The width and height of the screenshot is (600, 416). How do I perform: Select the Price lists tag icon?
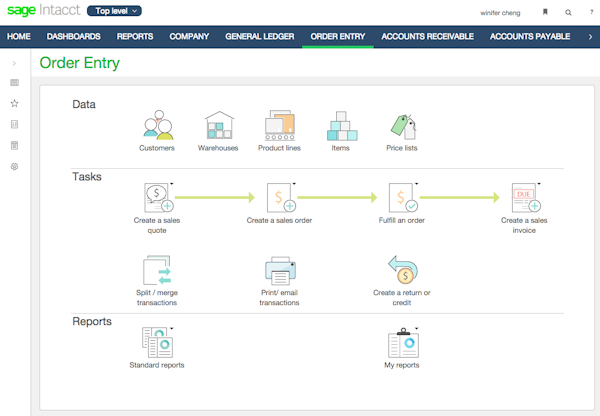402,126
